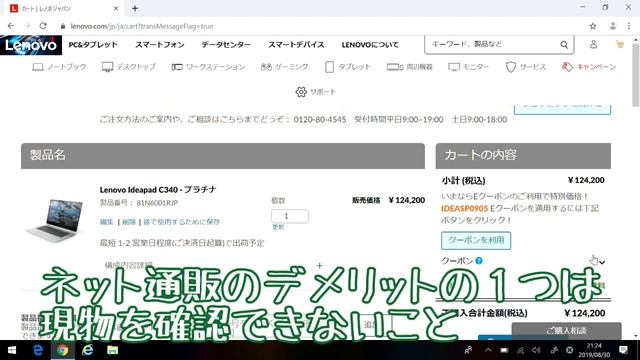This screenshot has width=640, height=360.
Task: Expand 構成内容詳細 with the plus sign
Action: 320,266
